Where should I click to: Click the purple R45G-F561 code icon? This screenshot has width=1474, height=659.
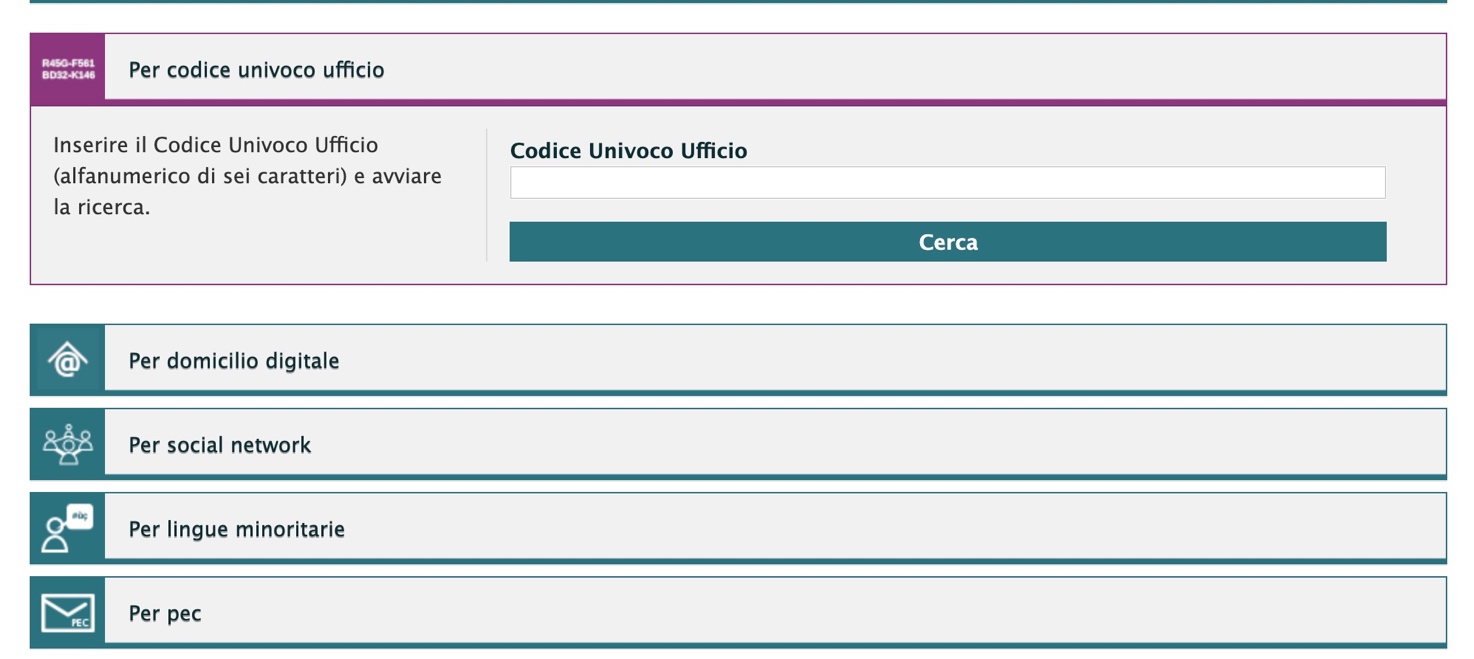click(x=68, y=69)
